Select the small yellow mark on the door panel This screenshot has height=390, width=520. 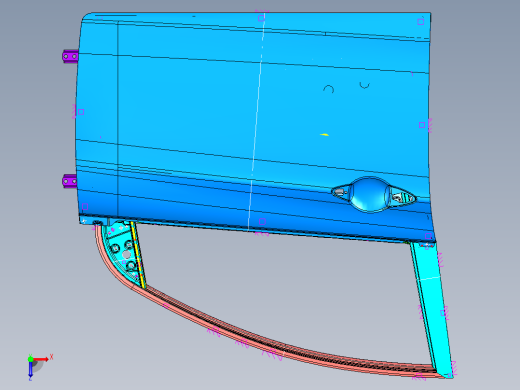pos(324,135)
